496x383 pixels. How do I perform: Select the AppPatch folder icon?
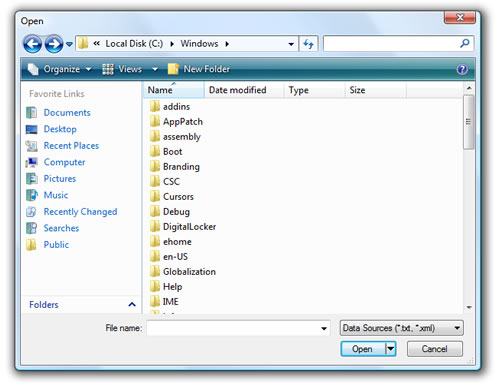(155, 121)
